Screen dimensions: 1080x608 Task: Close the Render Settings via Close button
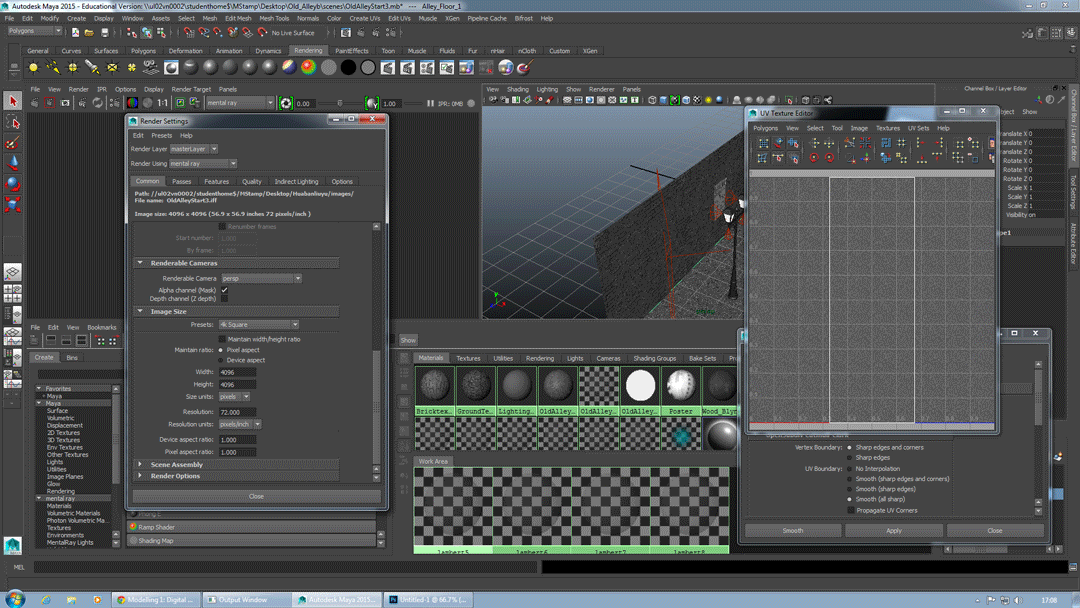coord(256,496)
